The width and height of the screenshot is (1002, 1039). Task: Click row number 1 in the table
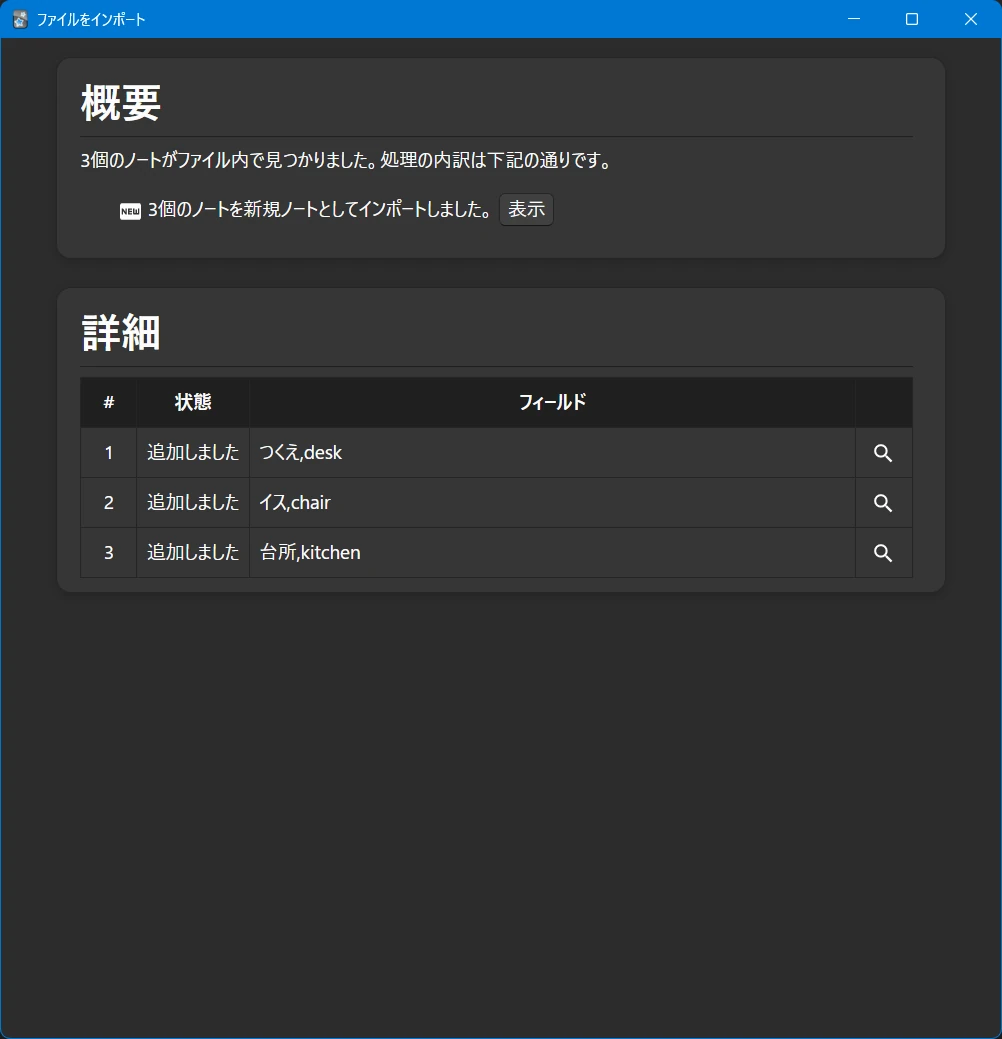tap(109, 453)
